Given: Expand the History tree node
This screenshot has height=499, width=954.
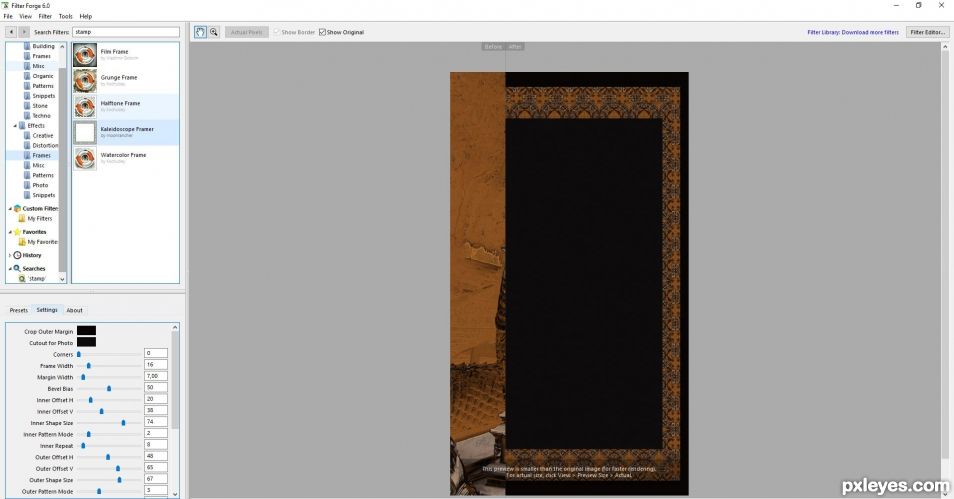Looking at the screenshot, I should (10, 256).
